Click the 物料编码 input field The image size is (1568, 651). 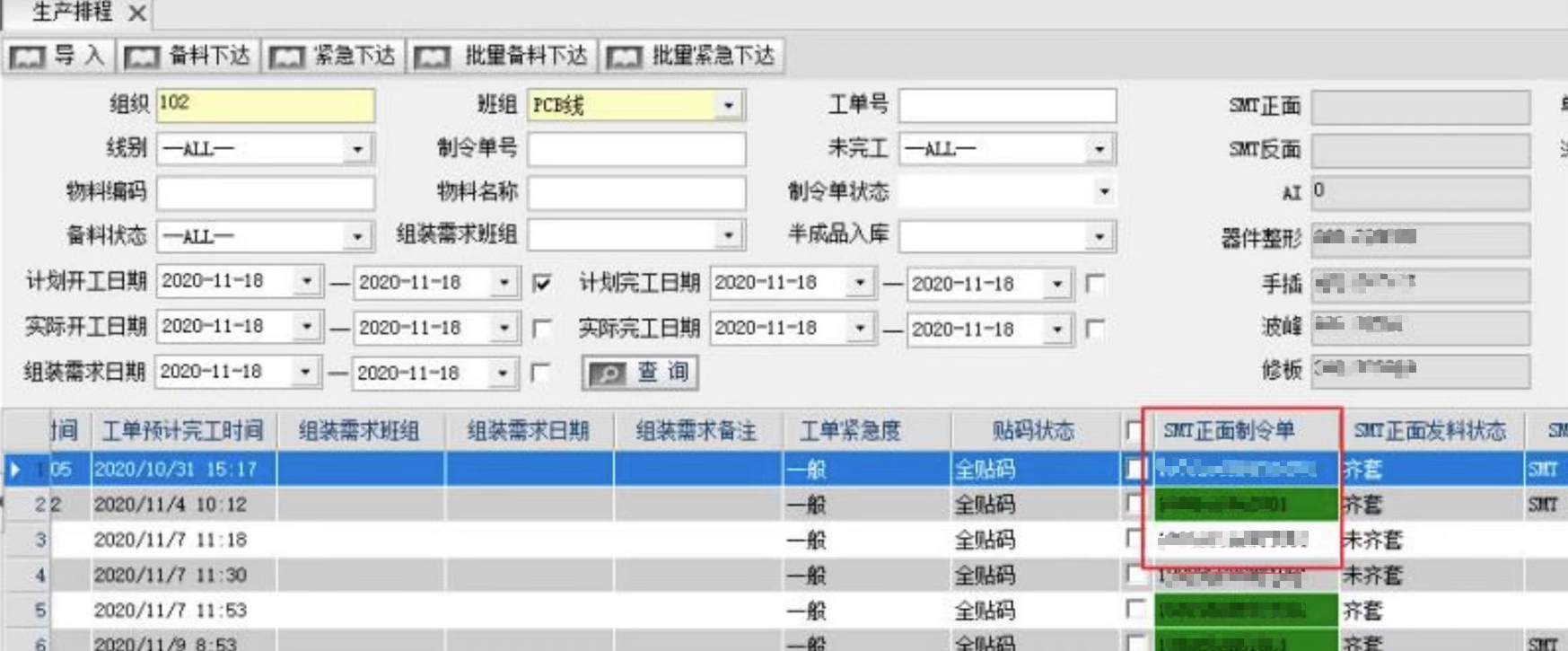tap(266, 192)
